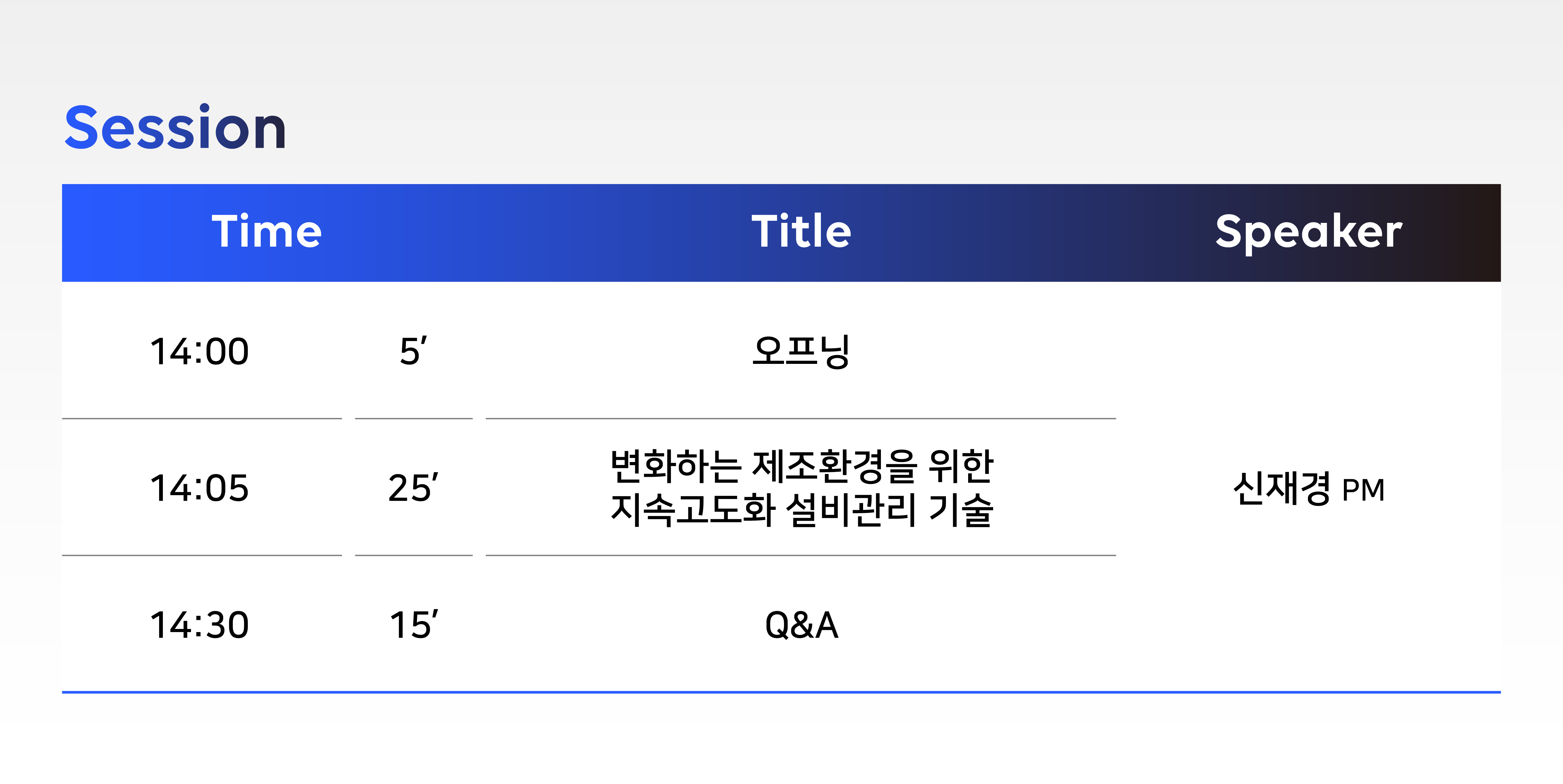Click the PM label beside the speaker name
The height and width of the screenshot is (784, 1563).
pos(1363,490)
